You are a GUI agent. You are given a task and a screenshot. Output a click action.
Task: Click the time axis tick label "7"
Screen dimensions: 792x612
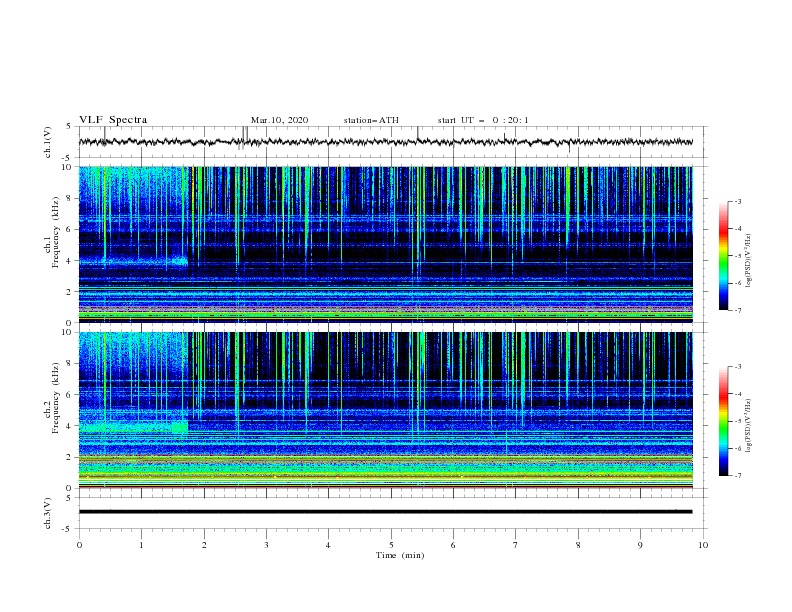tap(516, 545)
